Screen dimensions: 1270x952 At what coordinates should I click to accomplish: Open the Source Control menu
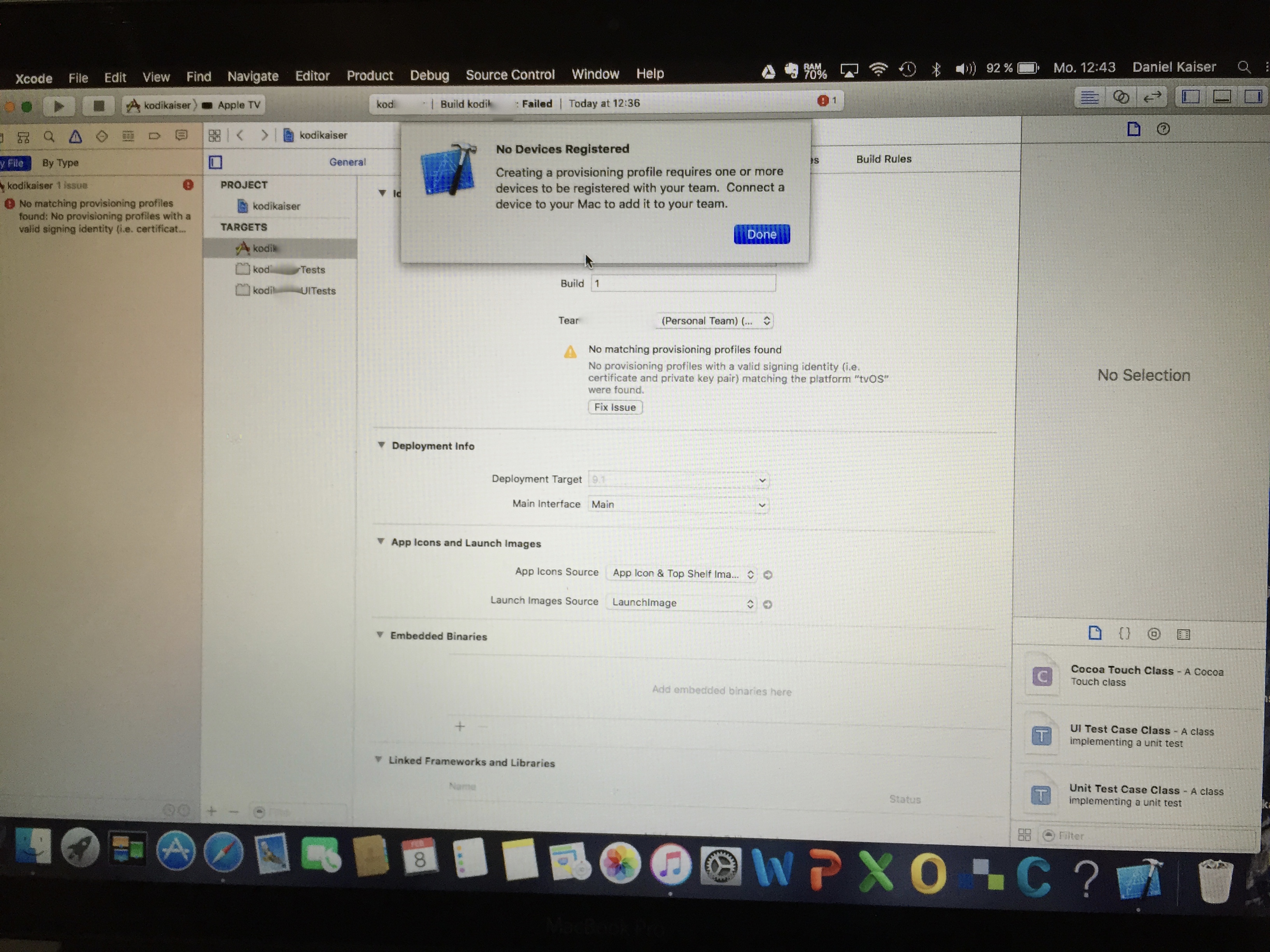pos(510,75)
